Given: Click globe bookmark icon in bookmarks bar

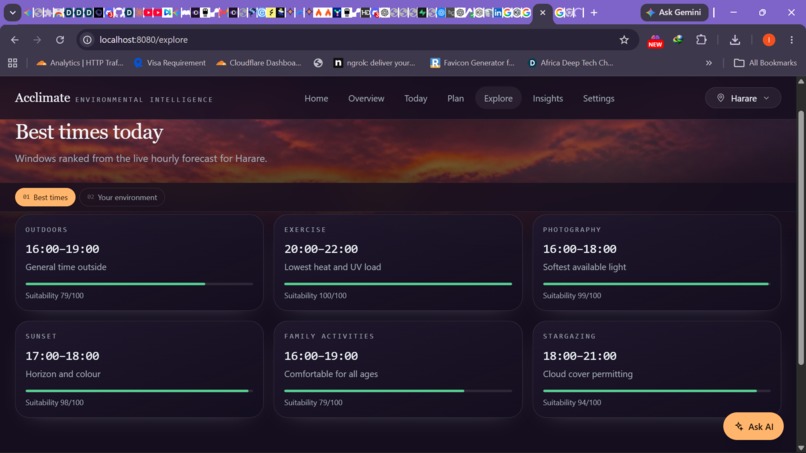Looking at the screenshot, I should (318, 63).
